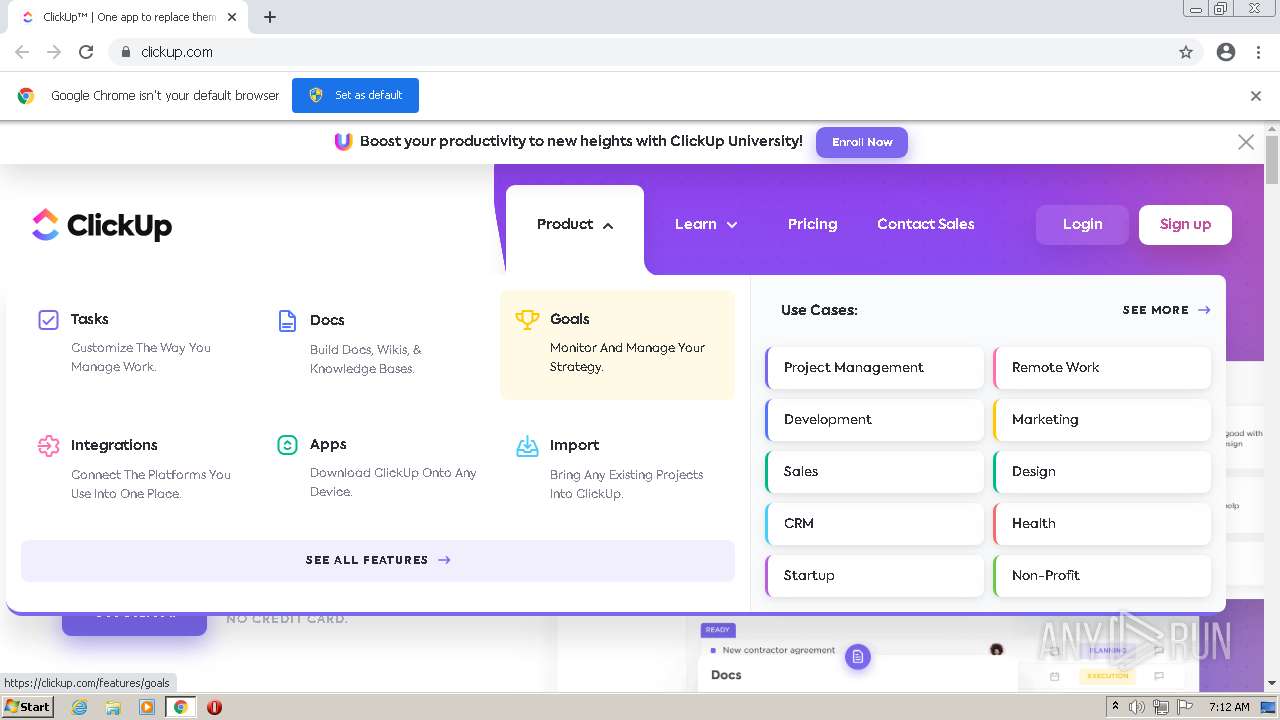The image size is (1280, 720).
Task: Click the Goals trophy icon
Action: click(x=527, y=319)
